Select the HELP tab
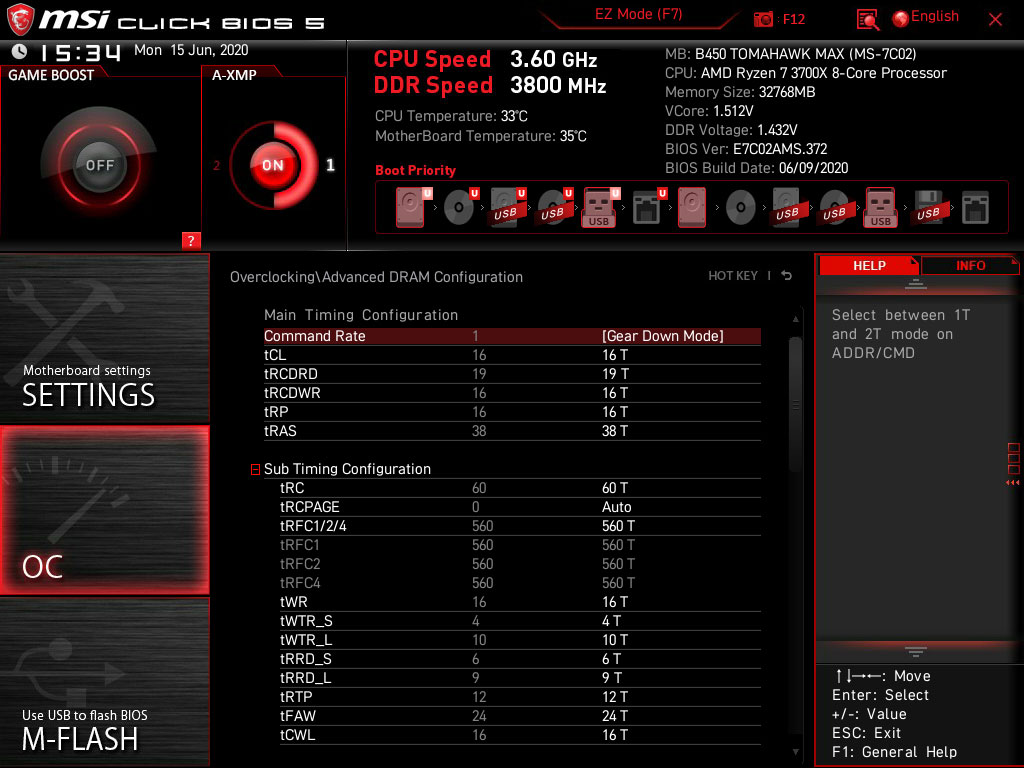Image resolution: width=1024 pixels, height=768 pixels. point(868,265)
